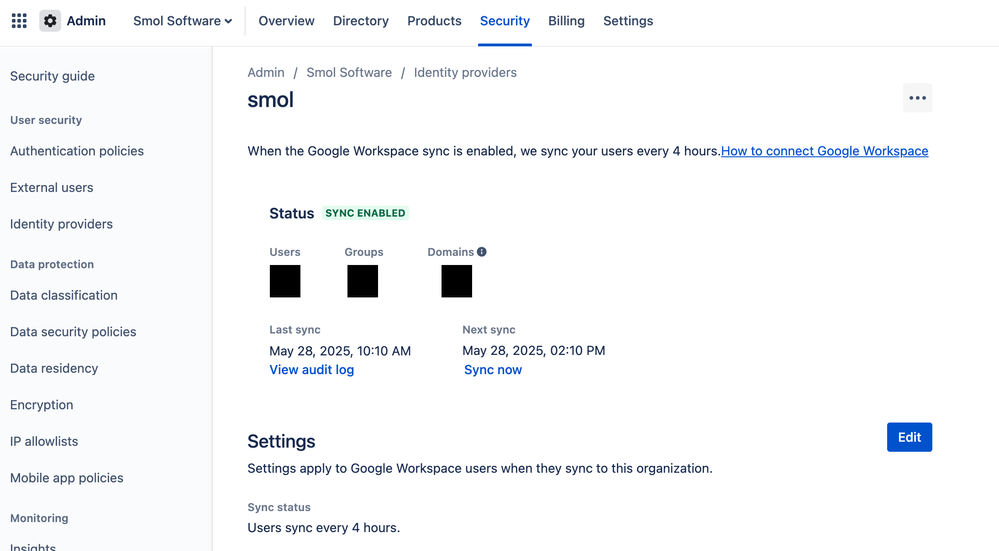Click the Insights sidebar item

33,547
